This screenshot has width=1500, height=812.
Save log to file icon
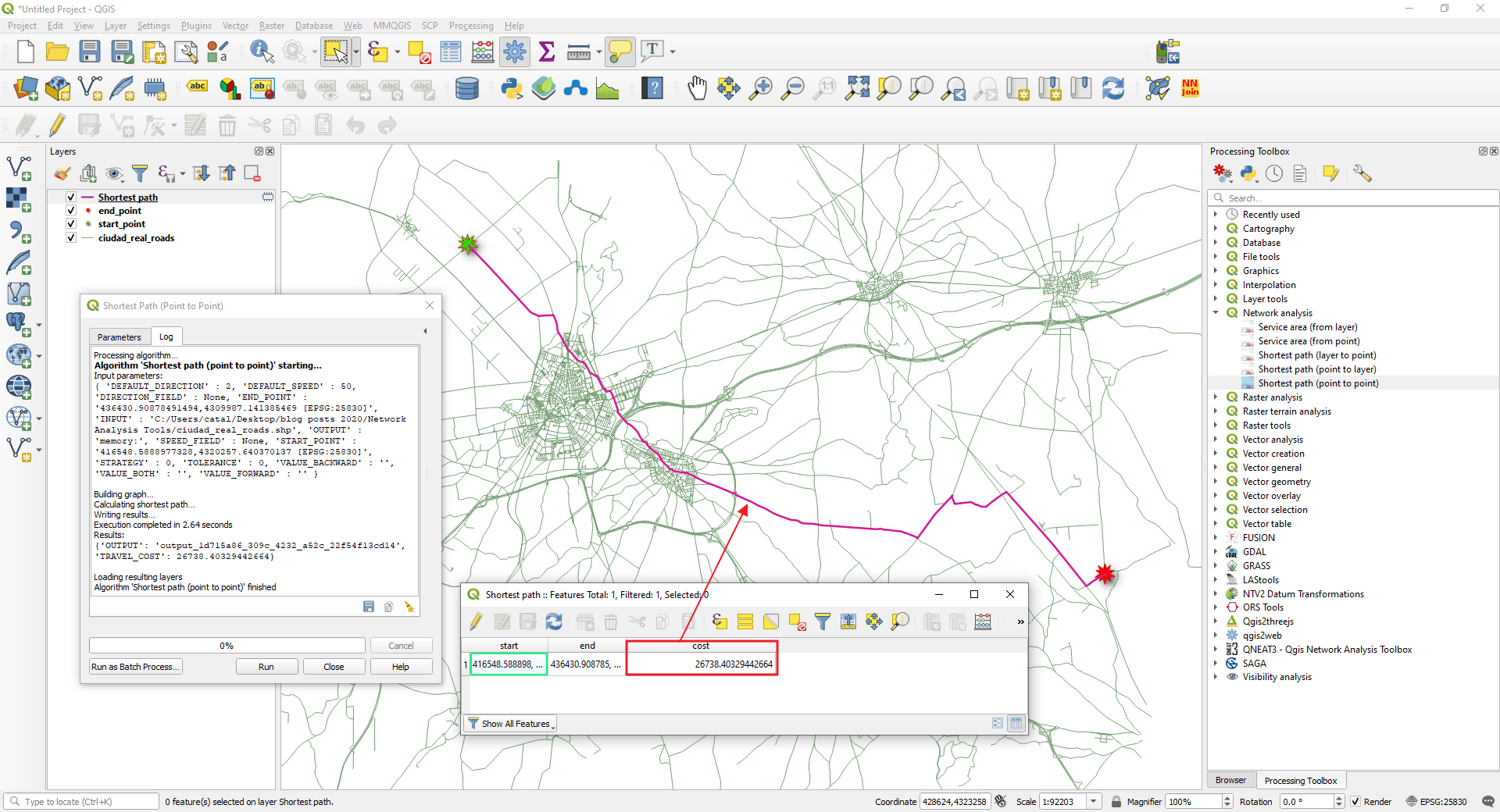[369, 607]
